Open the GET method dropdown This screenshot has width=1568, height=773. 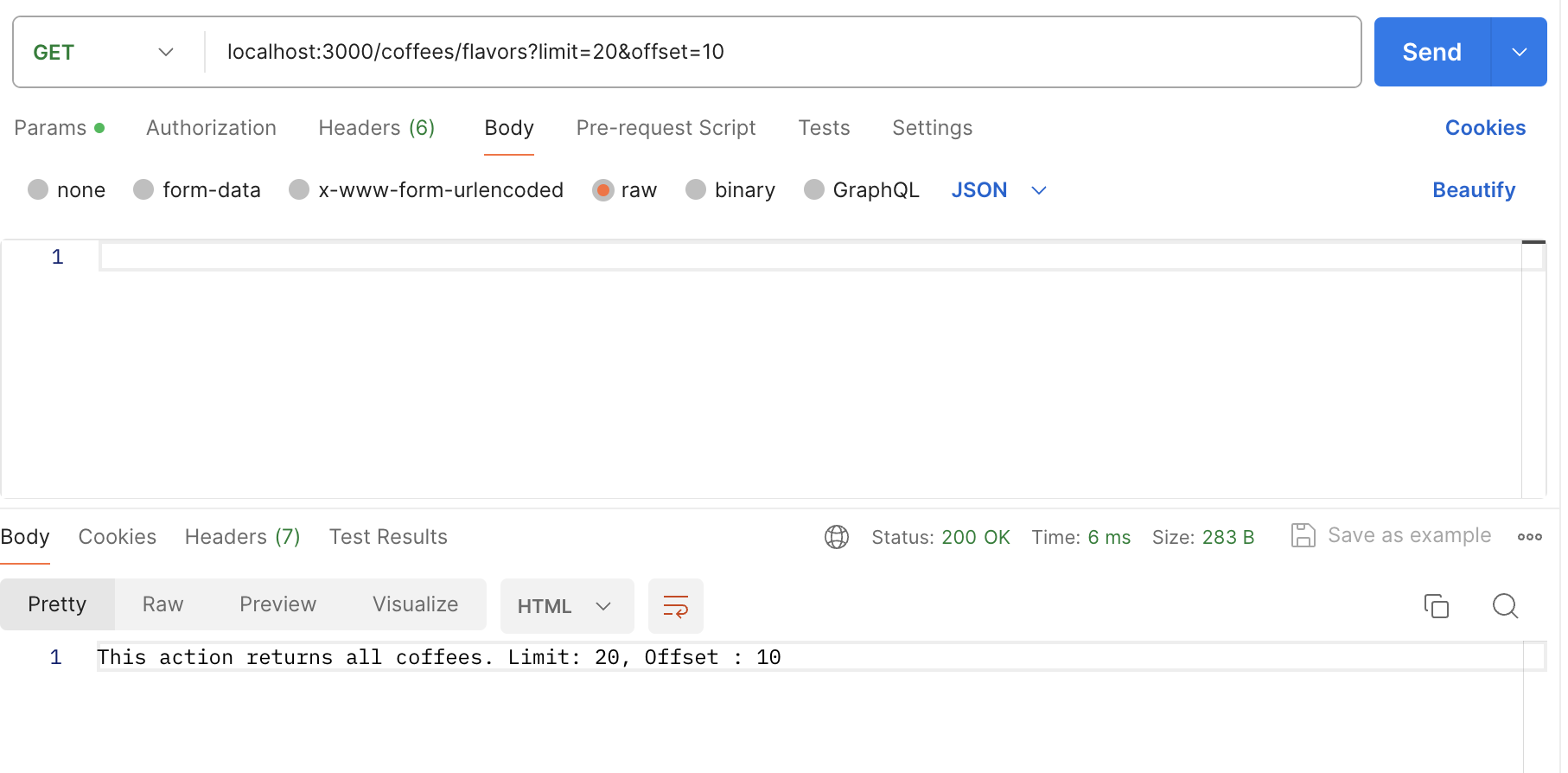pos(104,52)
